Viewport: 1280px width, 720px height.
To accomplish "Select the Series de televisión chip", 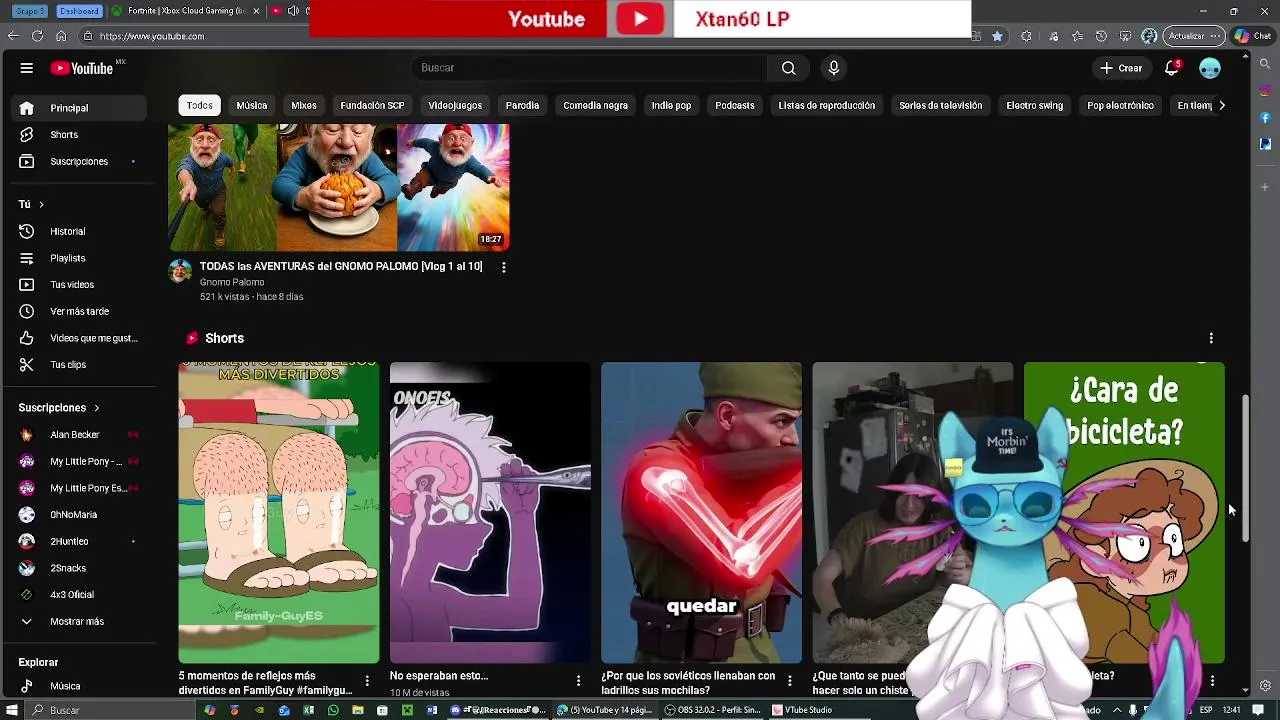I will pyautogui.click(x=940, y=105).
